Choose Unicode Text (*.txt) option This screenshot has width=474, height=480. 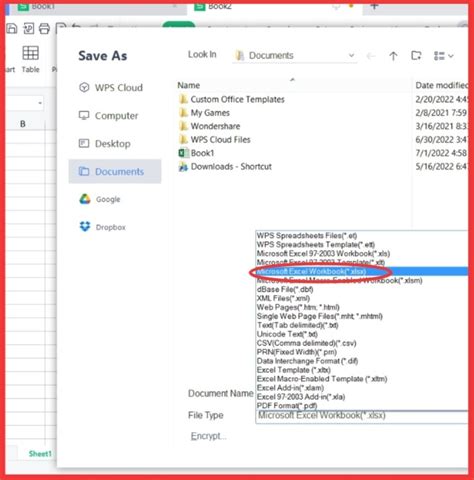pyautogui.click(x=362, y=334)
